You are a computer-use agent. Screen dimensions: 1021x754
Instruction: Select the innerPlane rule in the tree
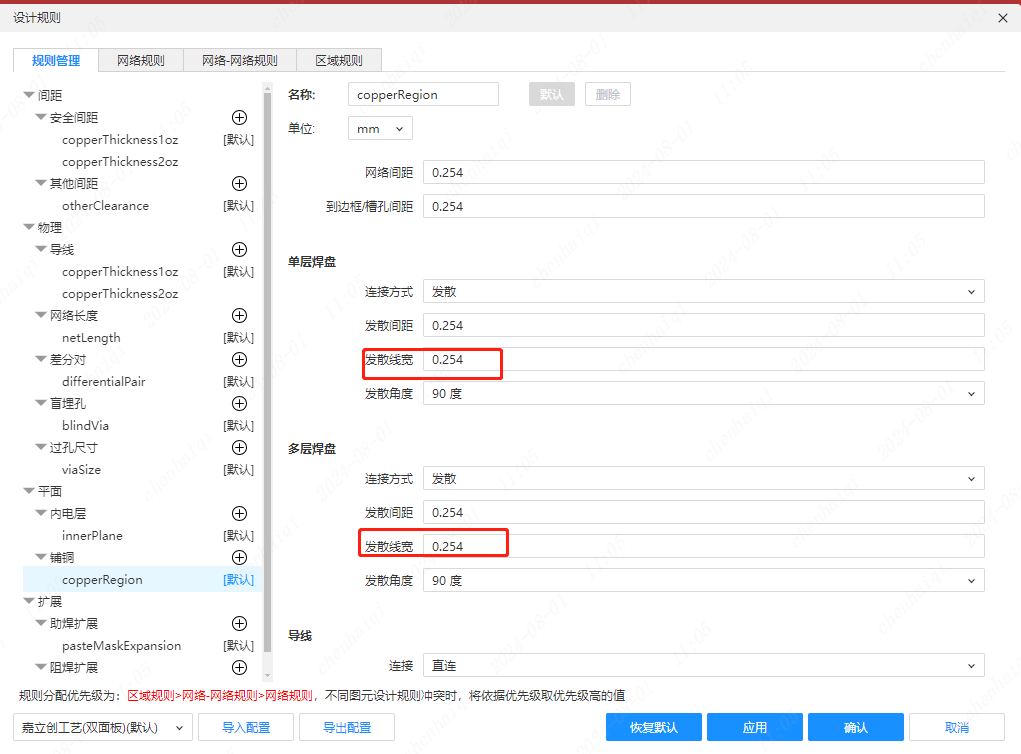92,536
